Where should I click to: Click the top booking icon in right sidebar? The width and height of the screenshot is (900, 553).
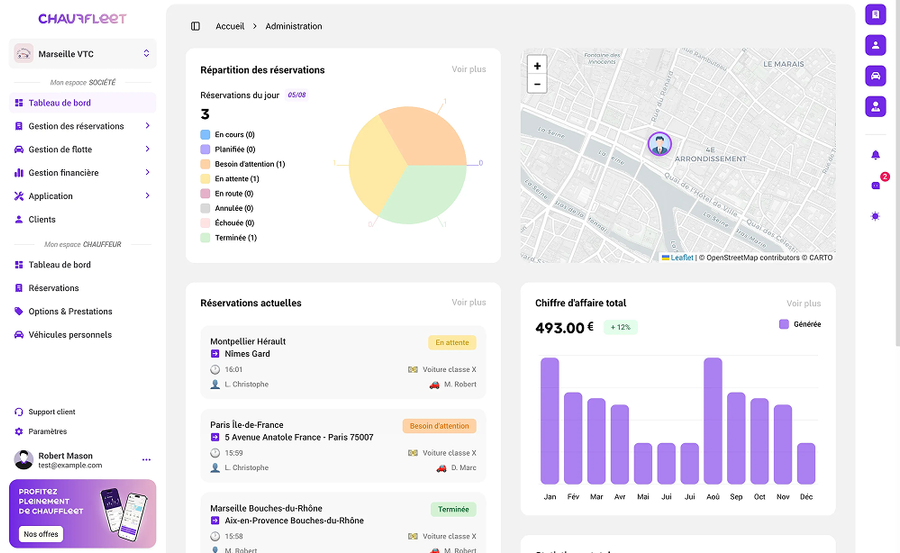click(x=875, y=14)
